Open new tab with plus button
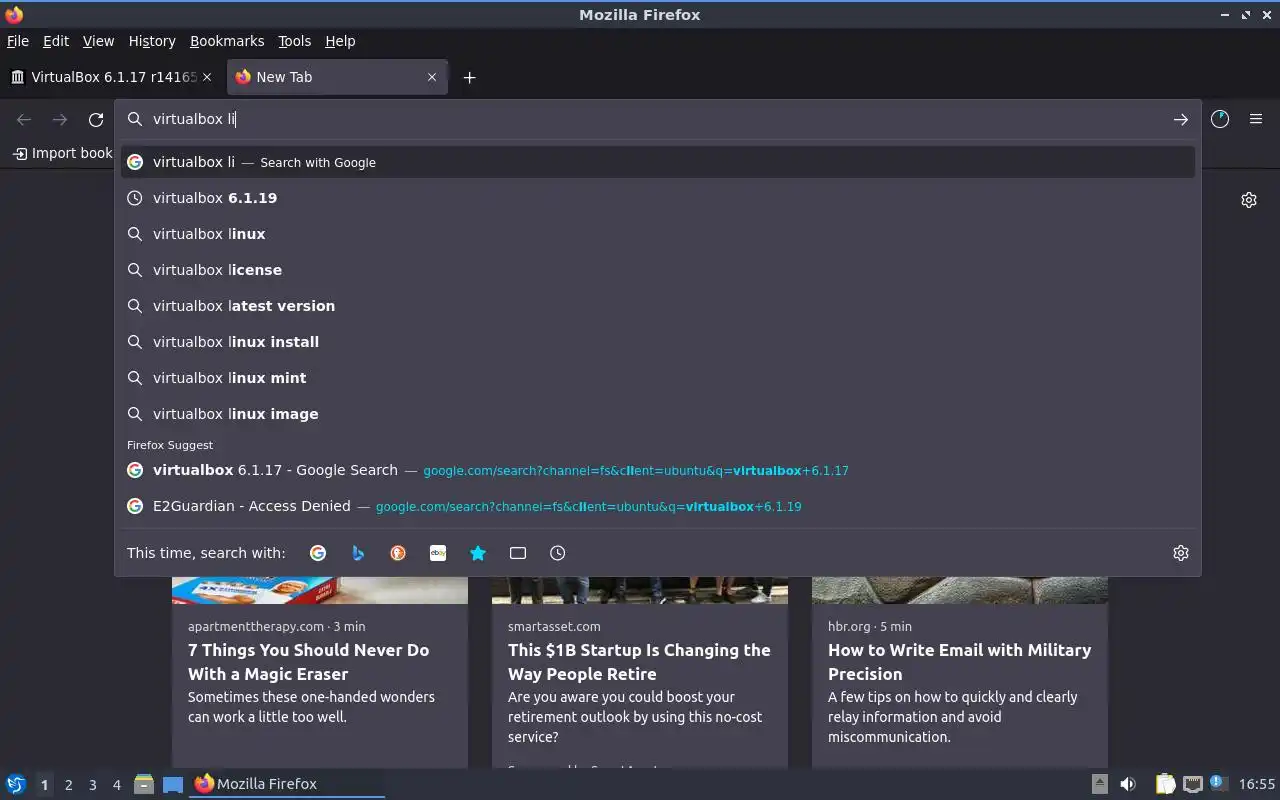 tap(469, 77)
